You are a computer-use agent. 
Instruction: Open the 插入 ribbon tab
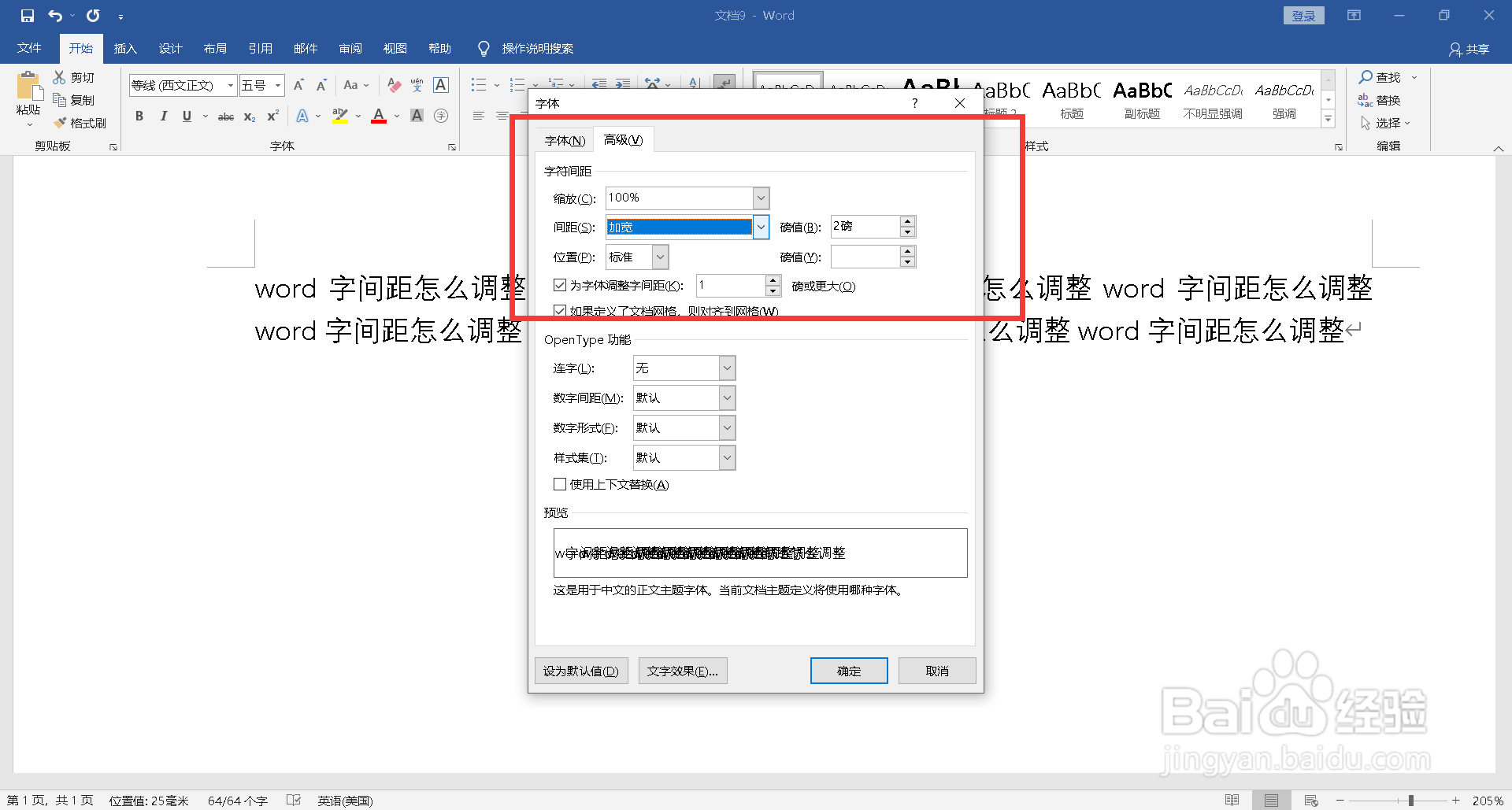125,49
